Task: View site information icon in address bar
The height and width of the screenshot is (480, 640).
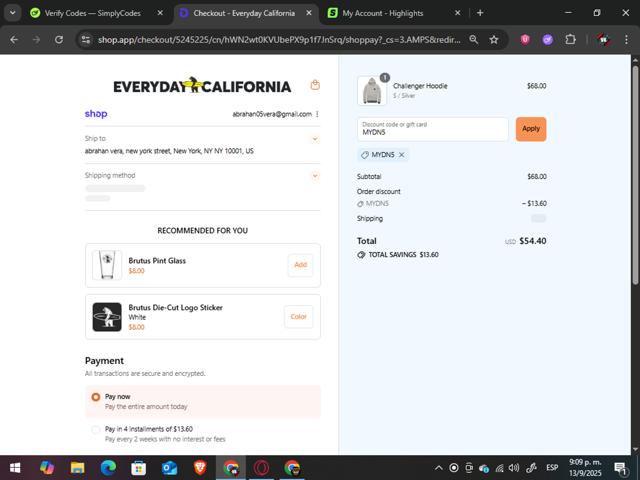Action: point(86,40)
